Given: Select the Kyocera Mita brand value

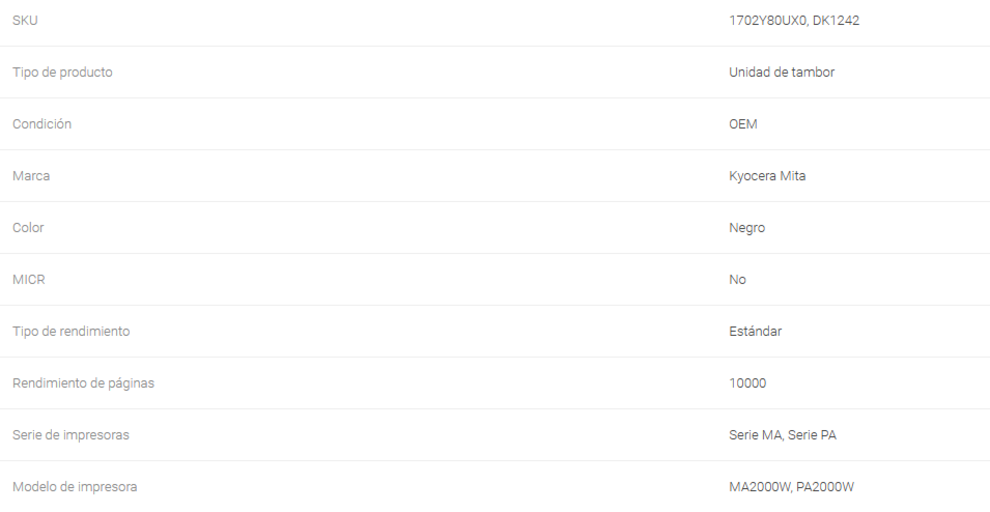Looking at the screenshot, I should (769, 176).
